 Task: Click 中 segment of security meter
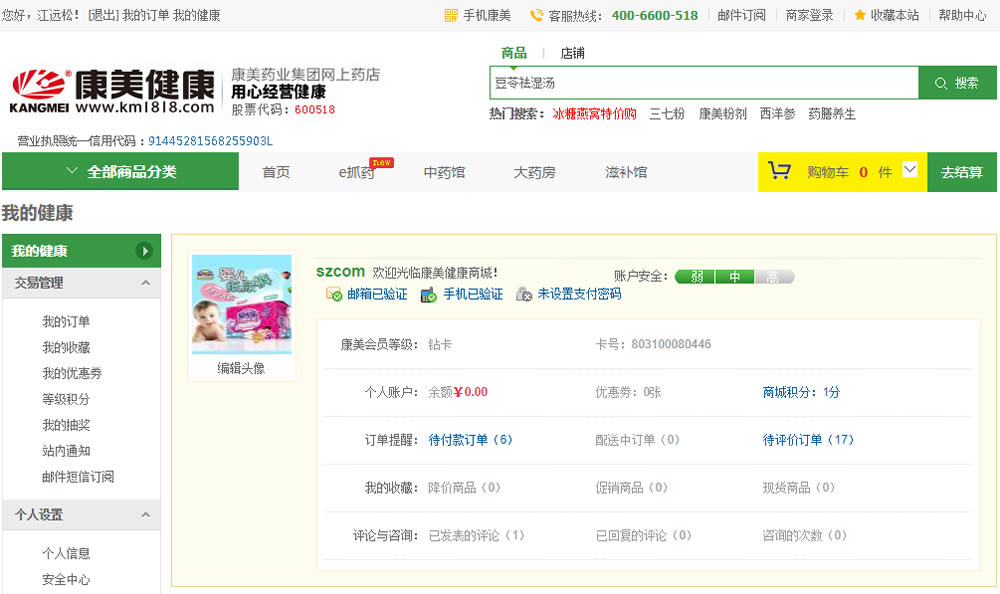coord(735,277)
